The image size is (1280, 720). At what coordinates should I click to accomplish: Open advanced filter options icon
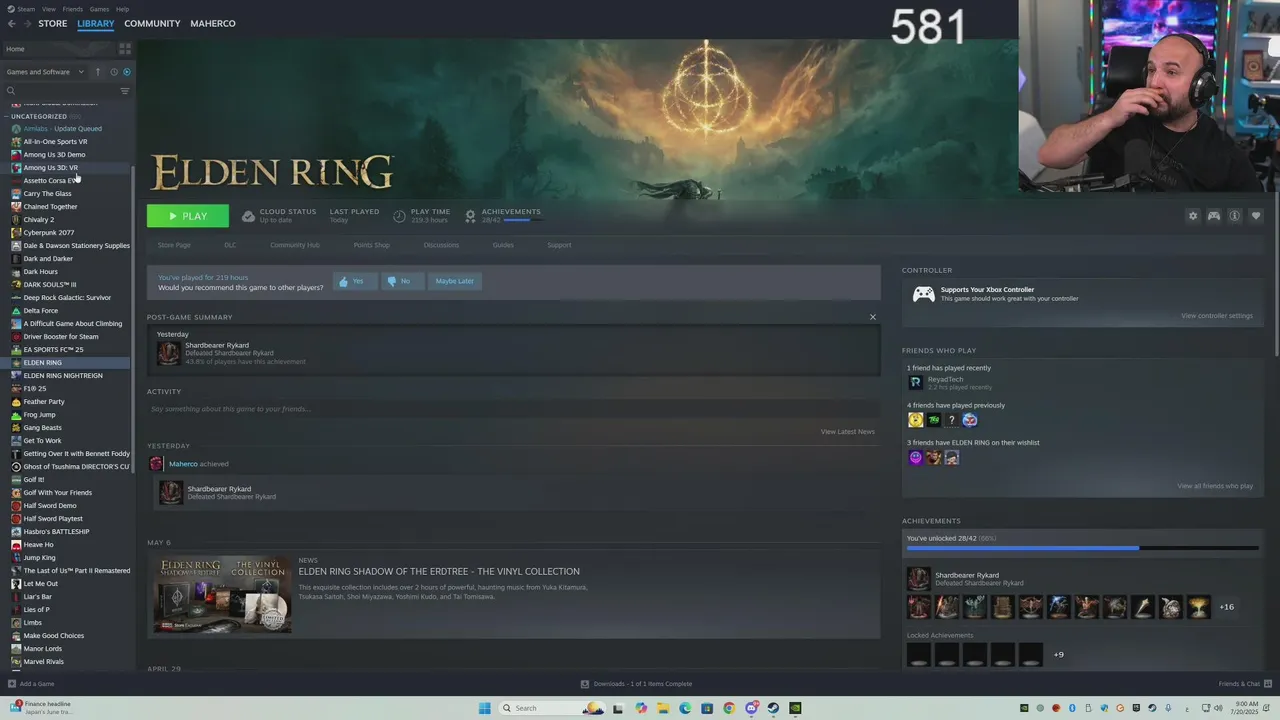click(125, 91)
